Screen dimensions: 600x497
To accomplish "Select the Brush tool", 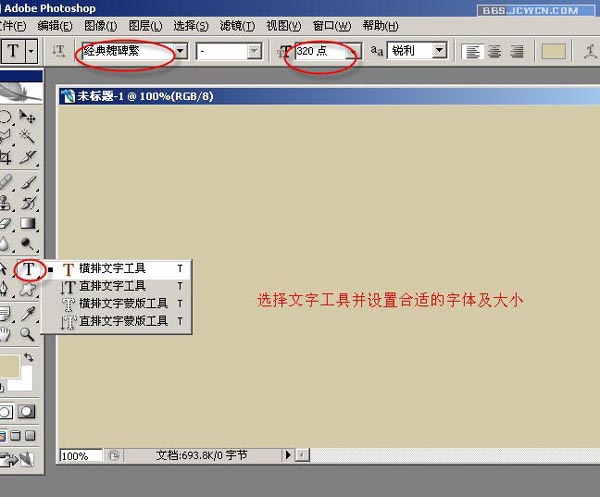I will coord(28,182).
